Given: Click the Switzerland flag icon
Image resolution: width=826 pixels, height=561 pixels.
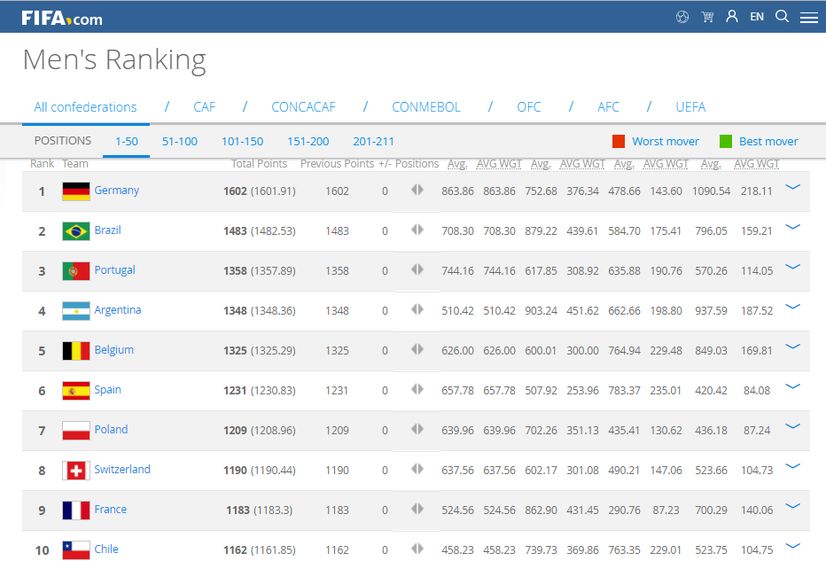Looking at the screenshot, I should [76, 470].
